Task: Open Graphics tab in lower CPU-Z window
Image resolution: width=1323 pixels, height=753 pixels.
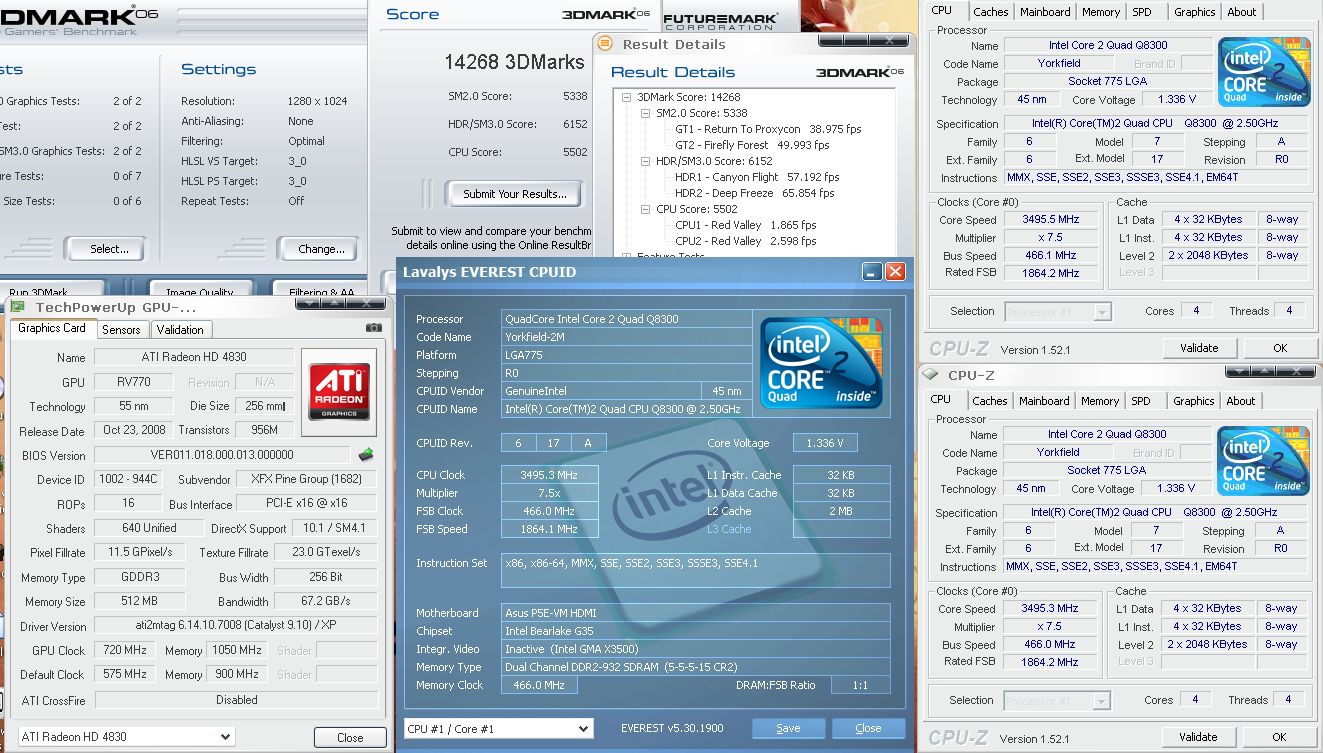Action: point(1194,401)
